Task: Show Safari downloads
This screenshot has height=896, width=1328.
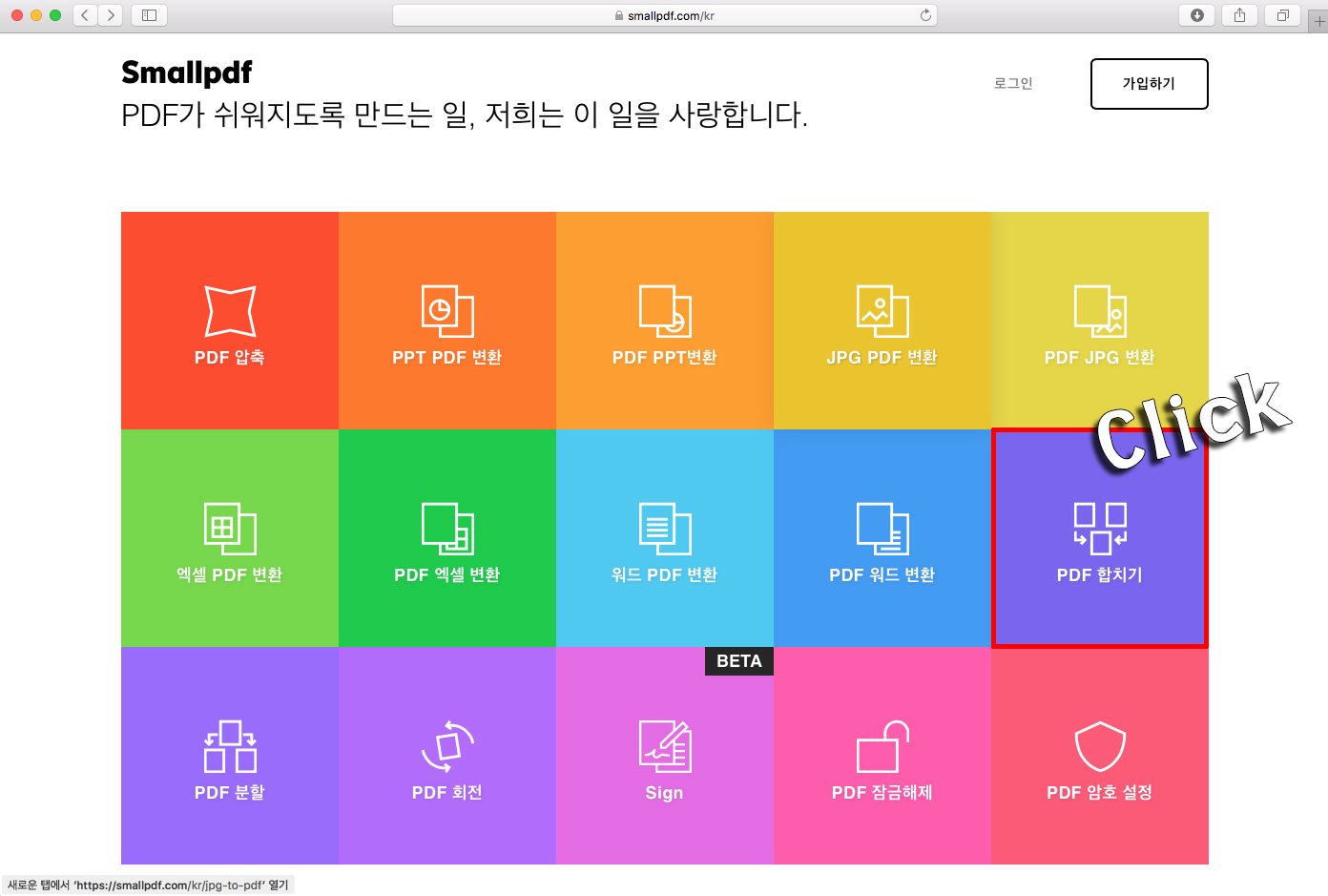Action: (1196, 15)
